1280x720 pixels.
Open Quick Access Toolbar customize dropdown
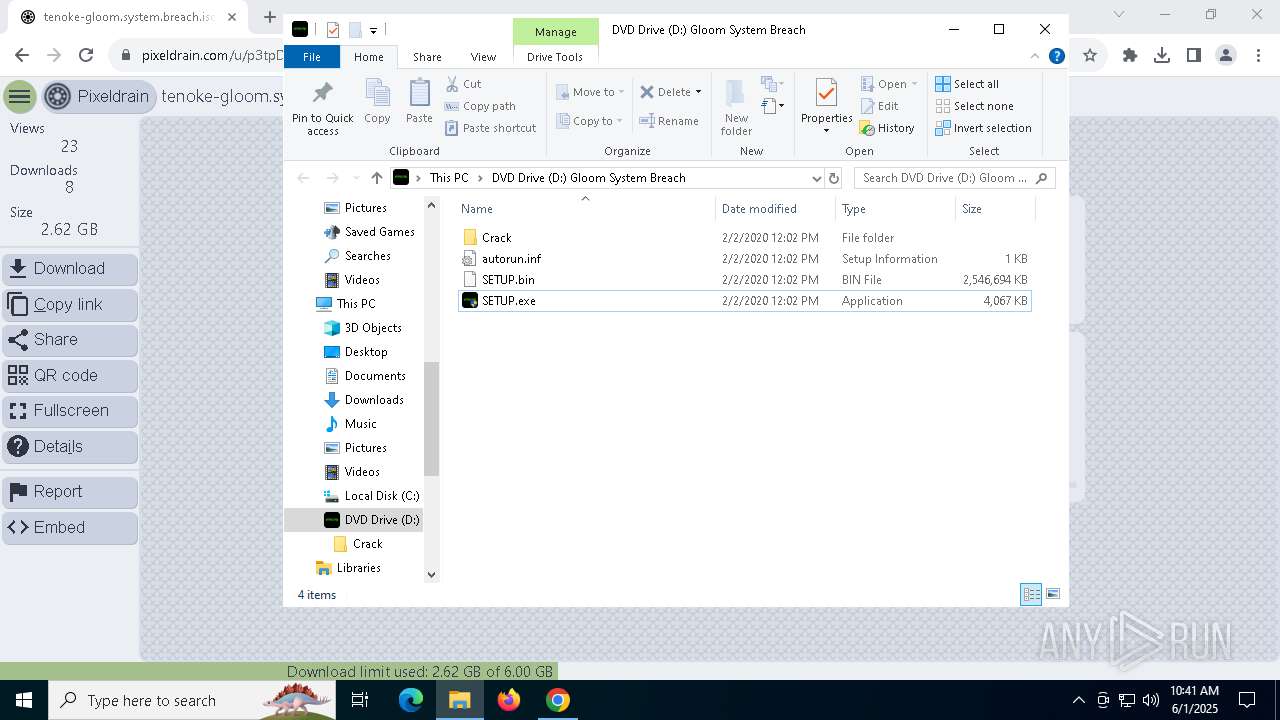(373, 31)
